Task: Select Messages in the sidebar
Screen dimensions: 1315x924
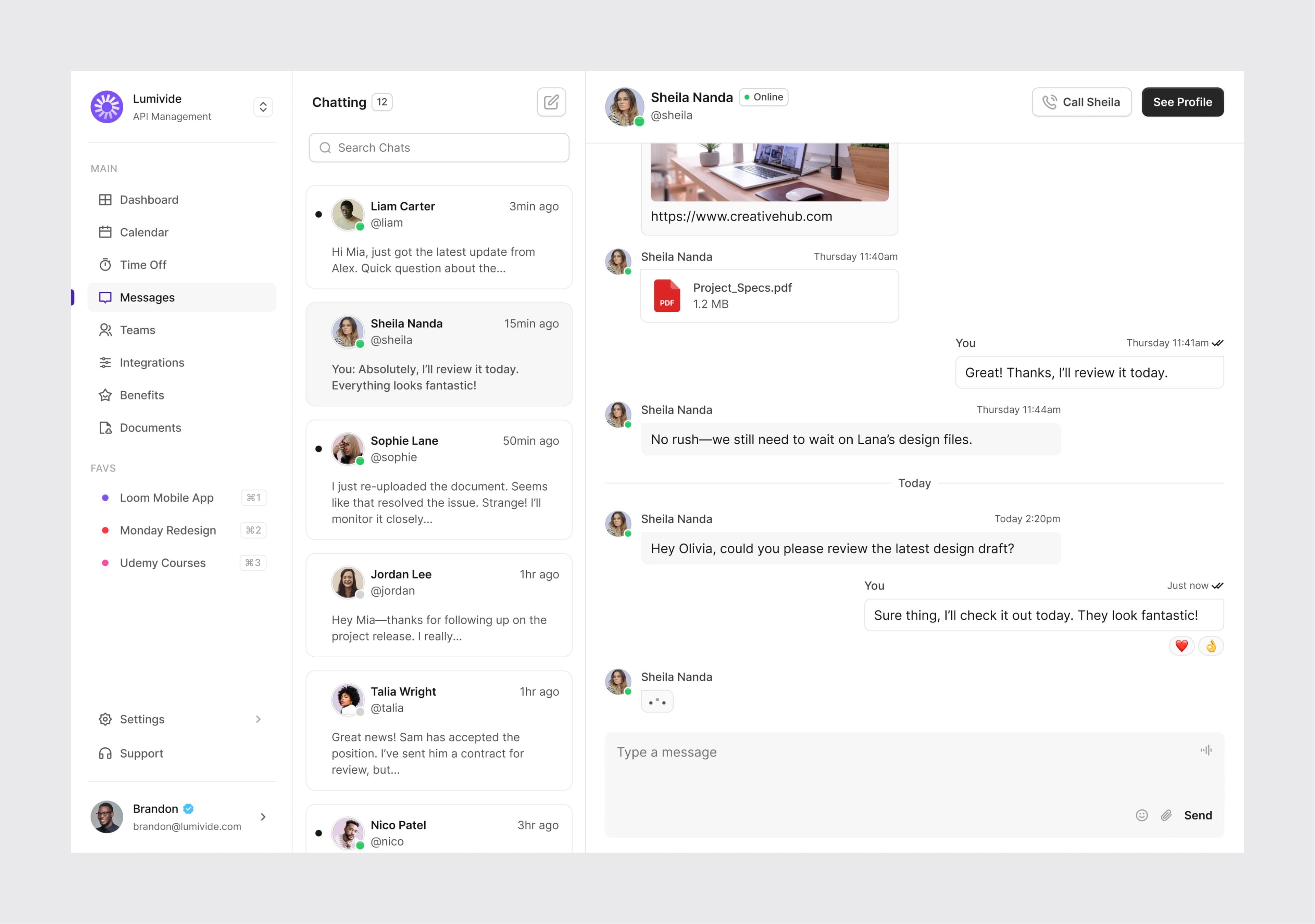Action: 181,297
